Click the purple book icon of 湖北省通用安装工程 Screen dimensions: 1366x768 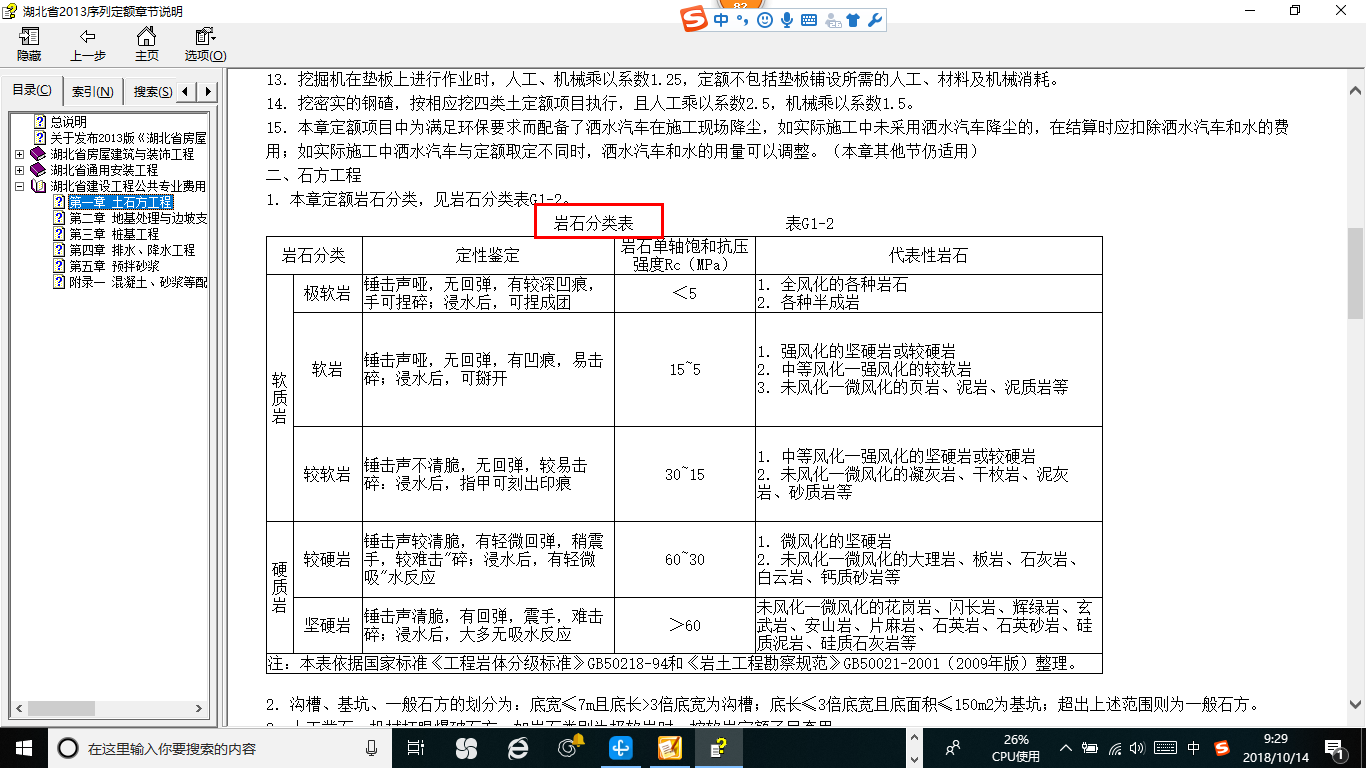(x=38, y=170)
